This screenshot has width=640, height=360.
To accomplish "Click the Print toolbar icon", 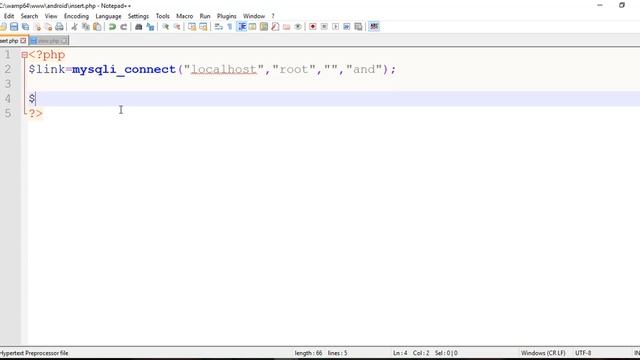I will pos(59,27).
